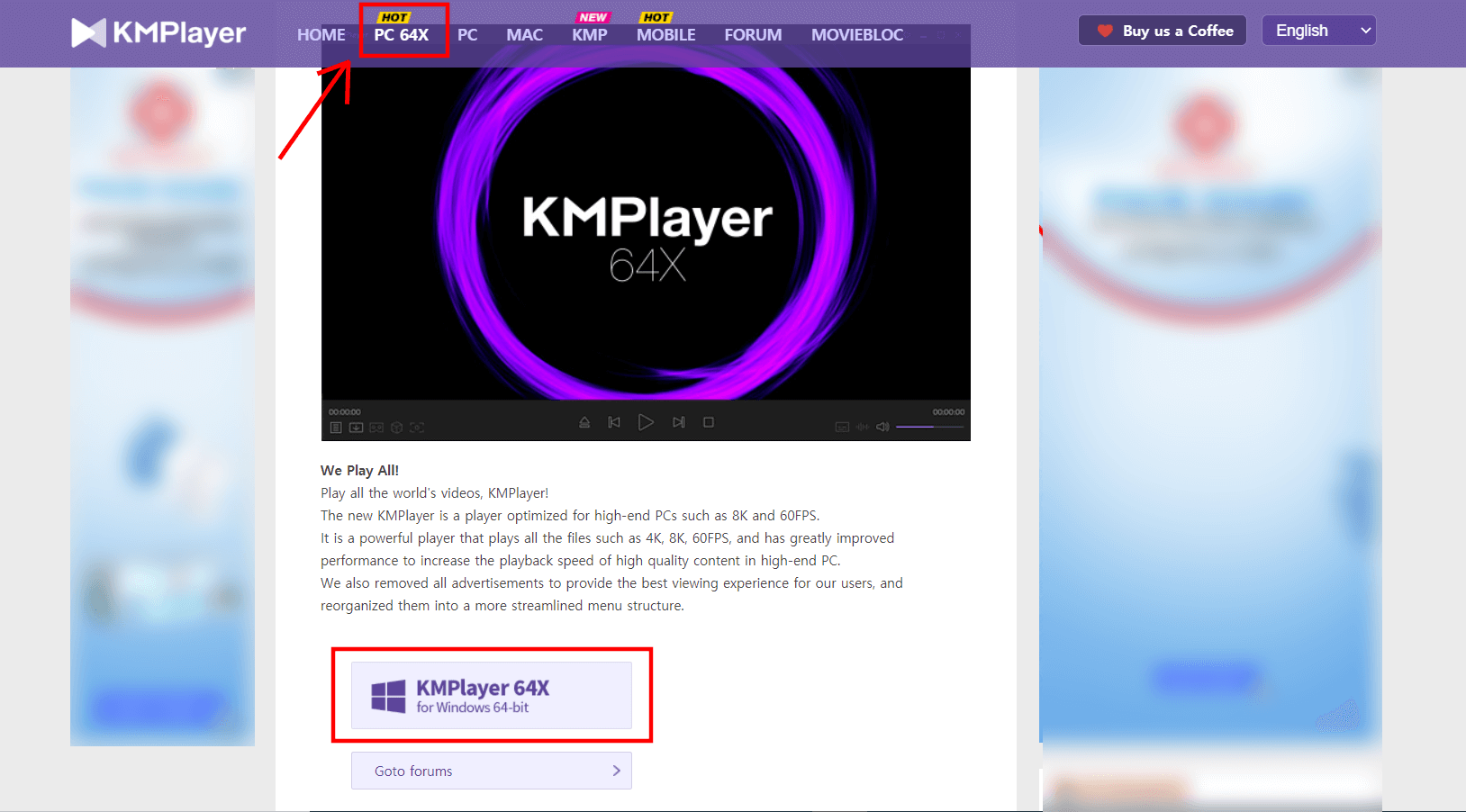The width and height of the screenshot is (1466, 812).
Task: Click the blurred right sidebar advertisement
Action: [1210, 405]
